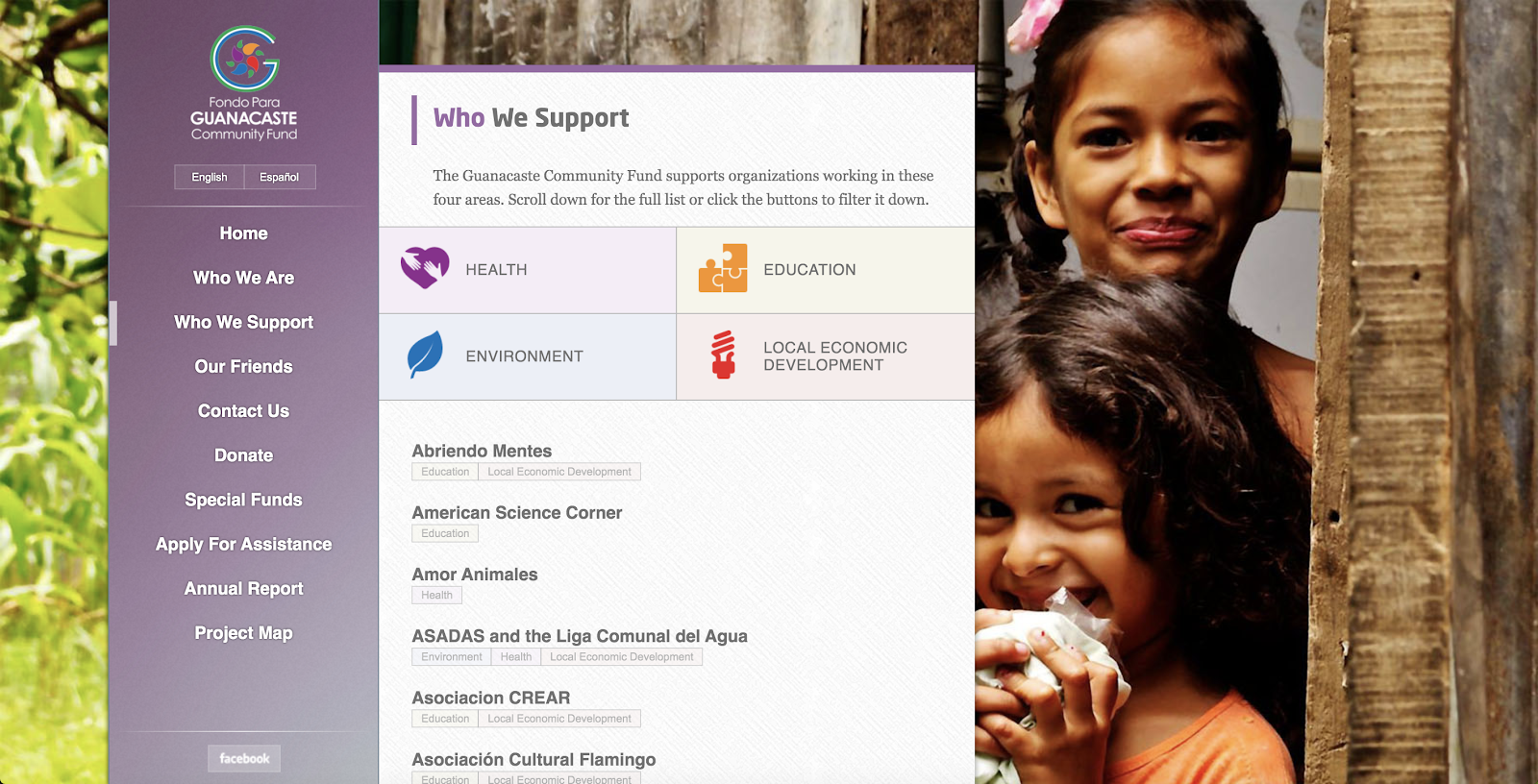Open the American Science Corner entry
This screenshot has height=784, width=1538.
pos(517,512)
